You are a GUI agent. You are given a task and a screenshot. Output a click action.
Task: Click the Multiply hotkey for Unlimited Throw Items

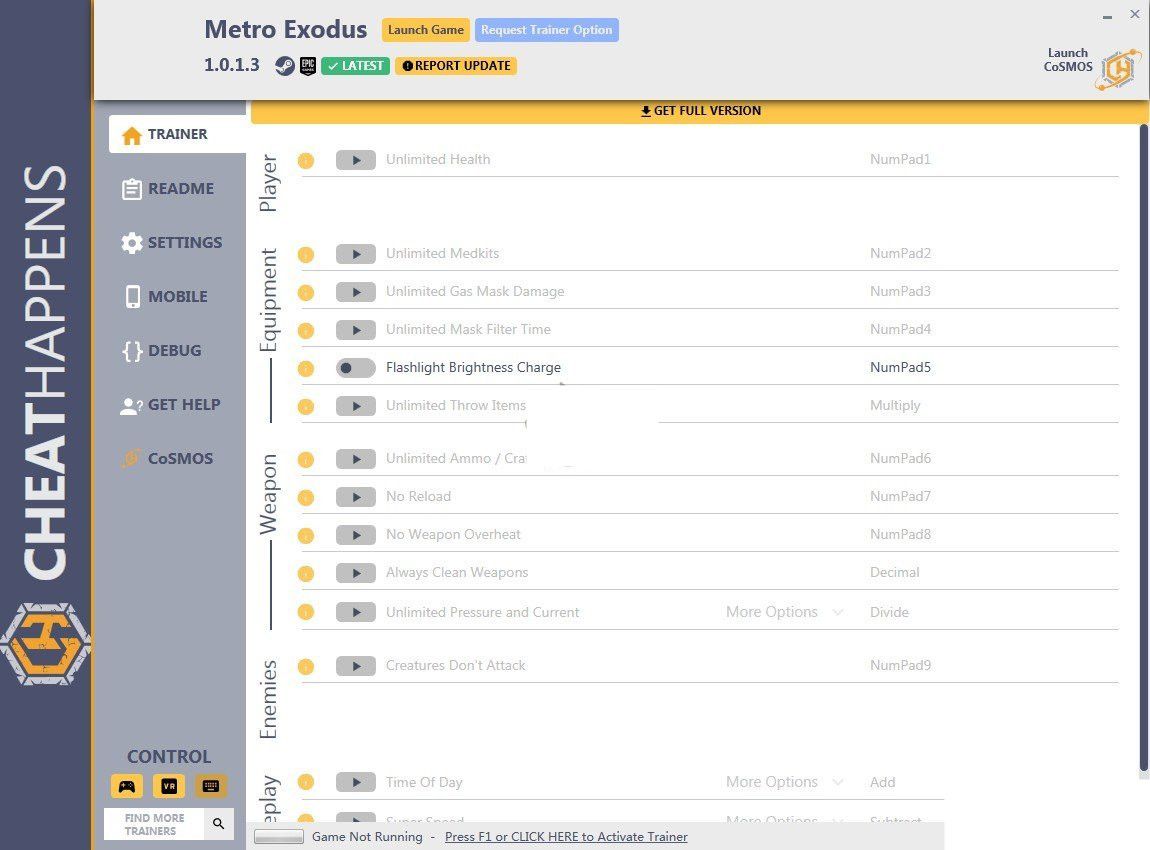point(895,406)
